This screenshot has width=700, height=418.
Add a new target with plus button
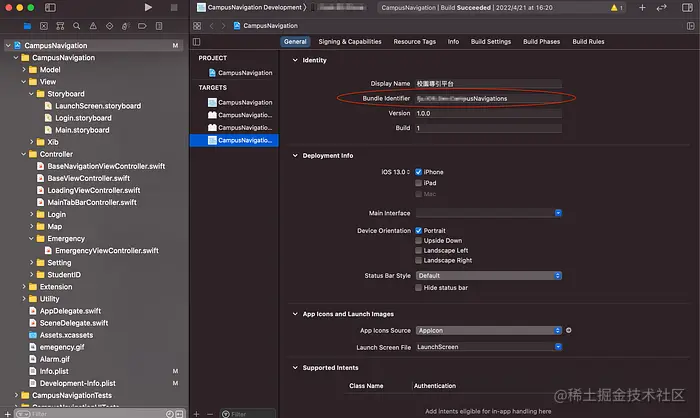[196, 414]
